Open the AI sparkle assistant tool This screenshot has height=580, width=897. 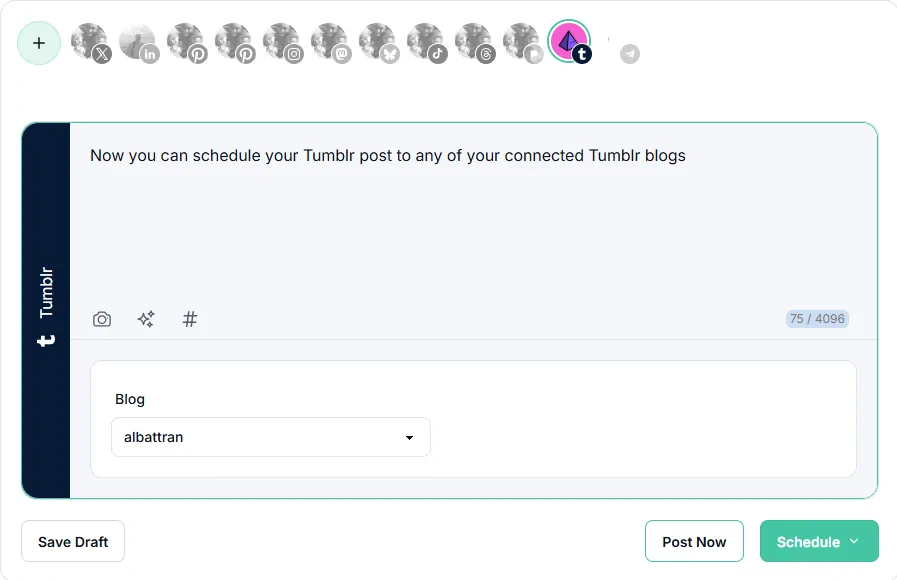coord(146,319)
